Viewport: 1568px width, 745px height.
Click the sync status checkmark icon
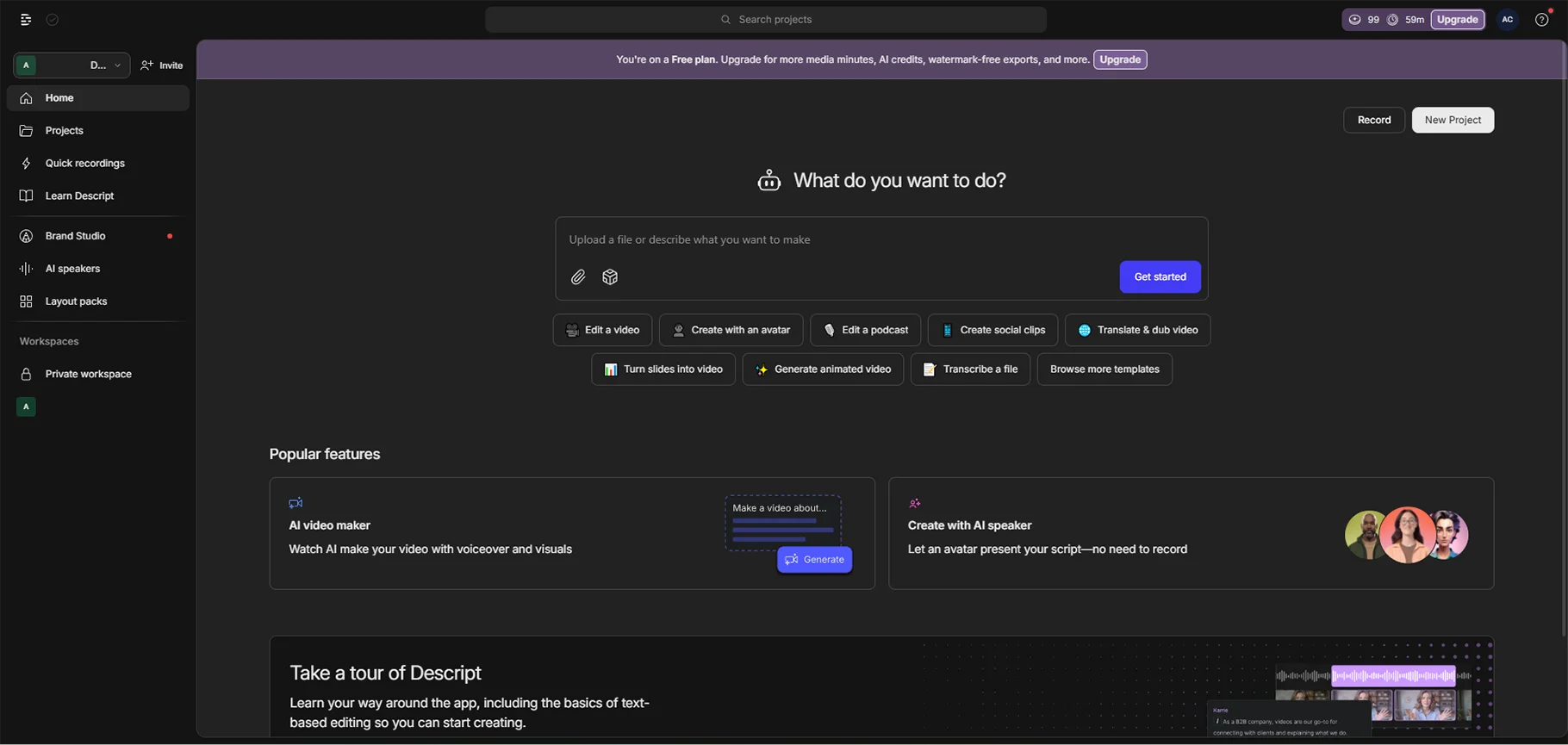click(x=53, y=20)
